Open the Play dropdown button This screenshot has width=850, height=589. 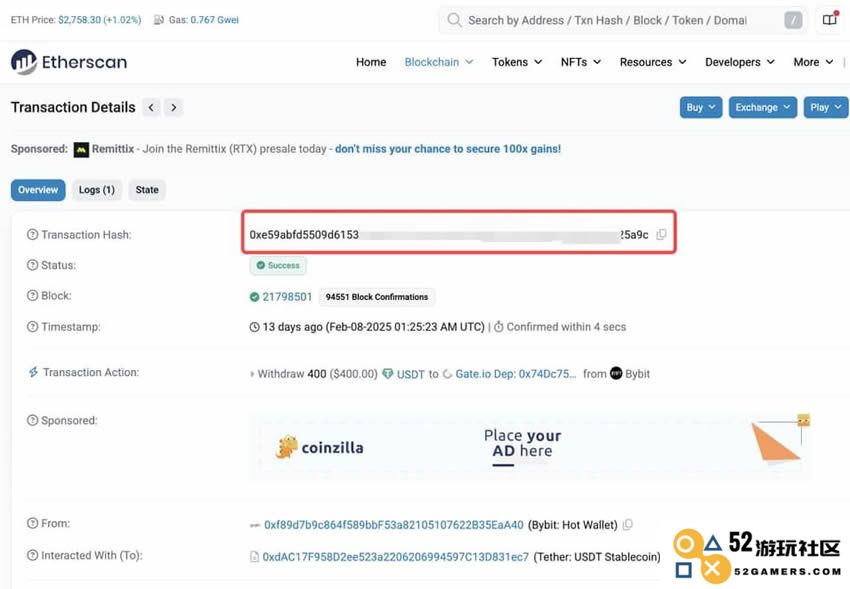pyautogui.click(x=826, y=107)
